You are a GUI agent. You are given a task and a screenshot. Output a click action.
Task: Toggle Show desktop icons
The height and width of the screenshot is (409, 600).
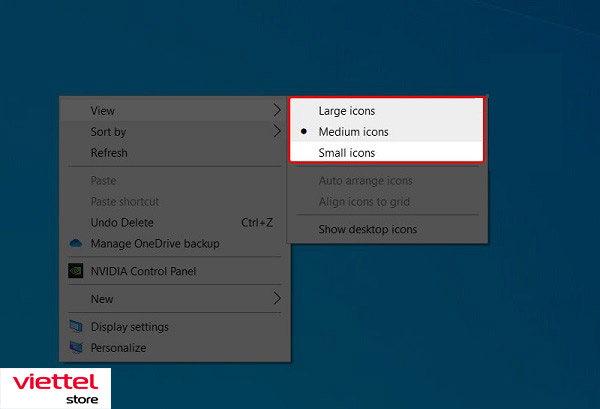[x=387, y=229]
